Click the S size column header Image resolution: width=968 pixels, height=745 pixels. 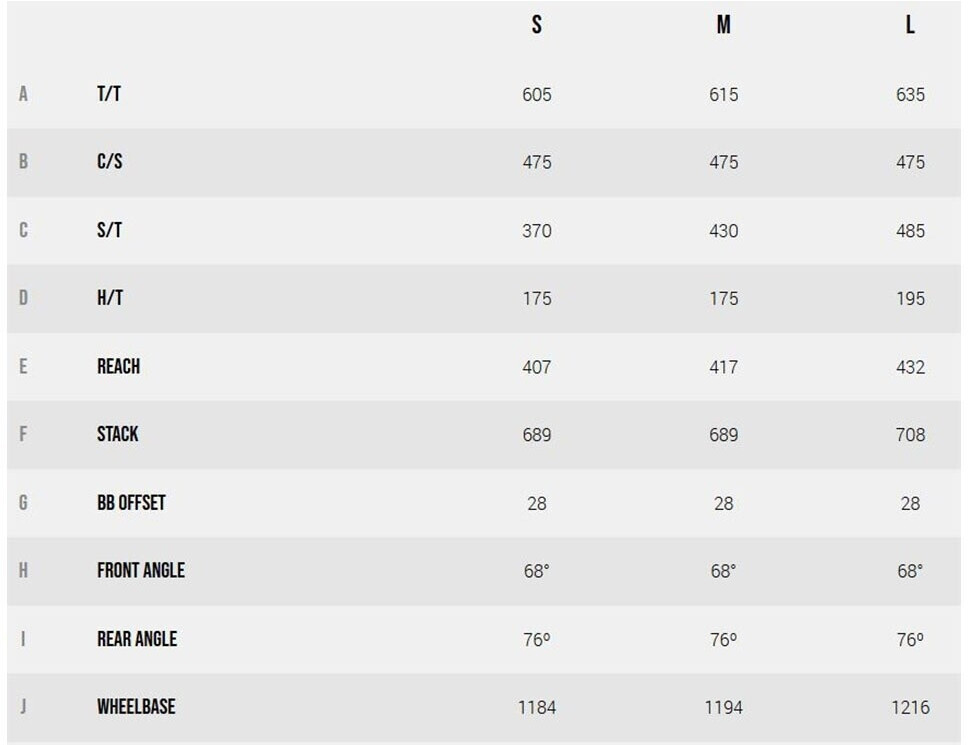tap(537, 26)
